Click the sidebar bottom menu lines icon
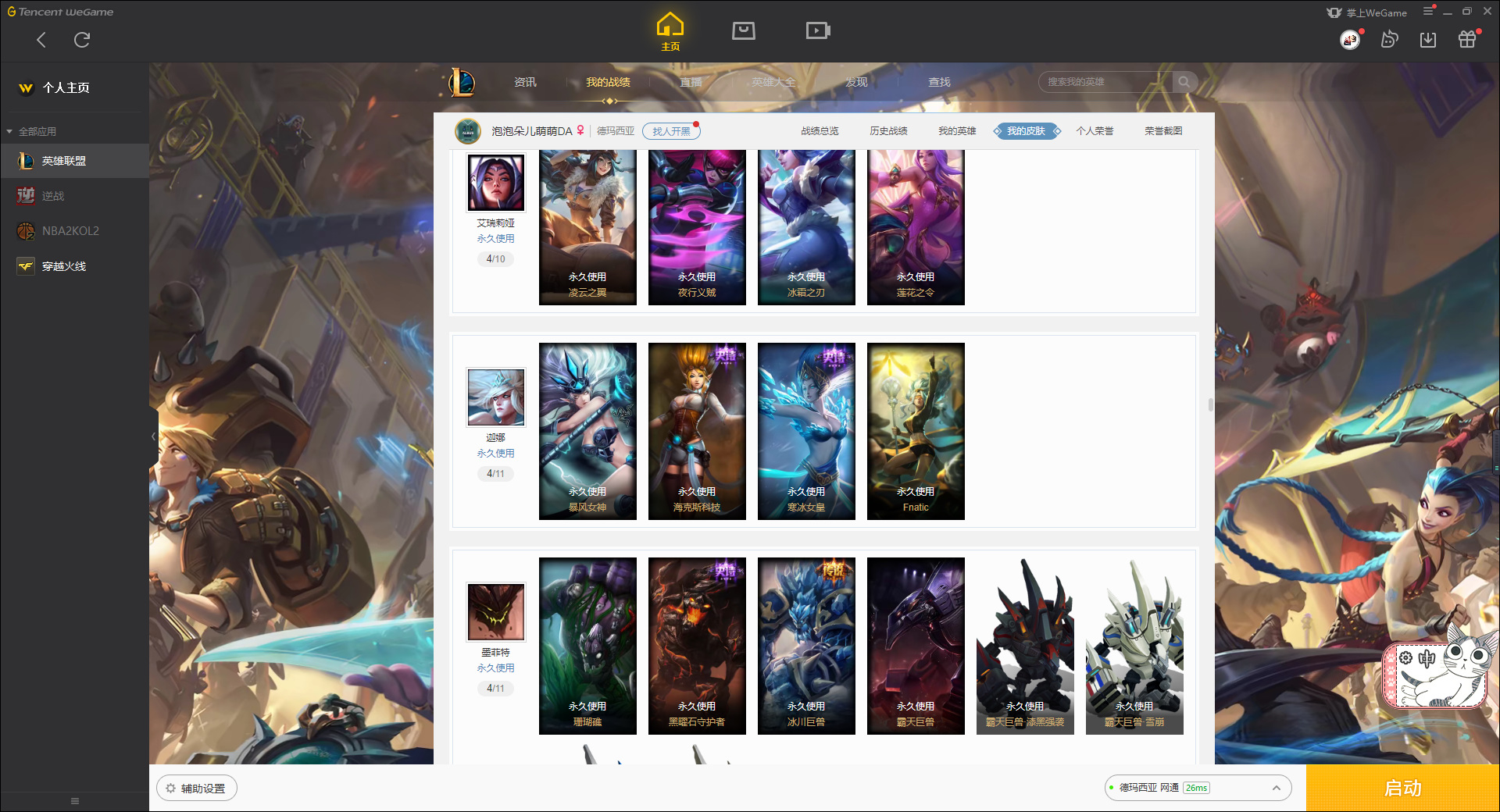The image size is (1500, 812). [x=75, y=800]
